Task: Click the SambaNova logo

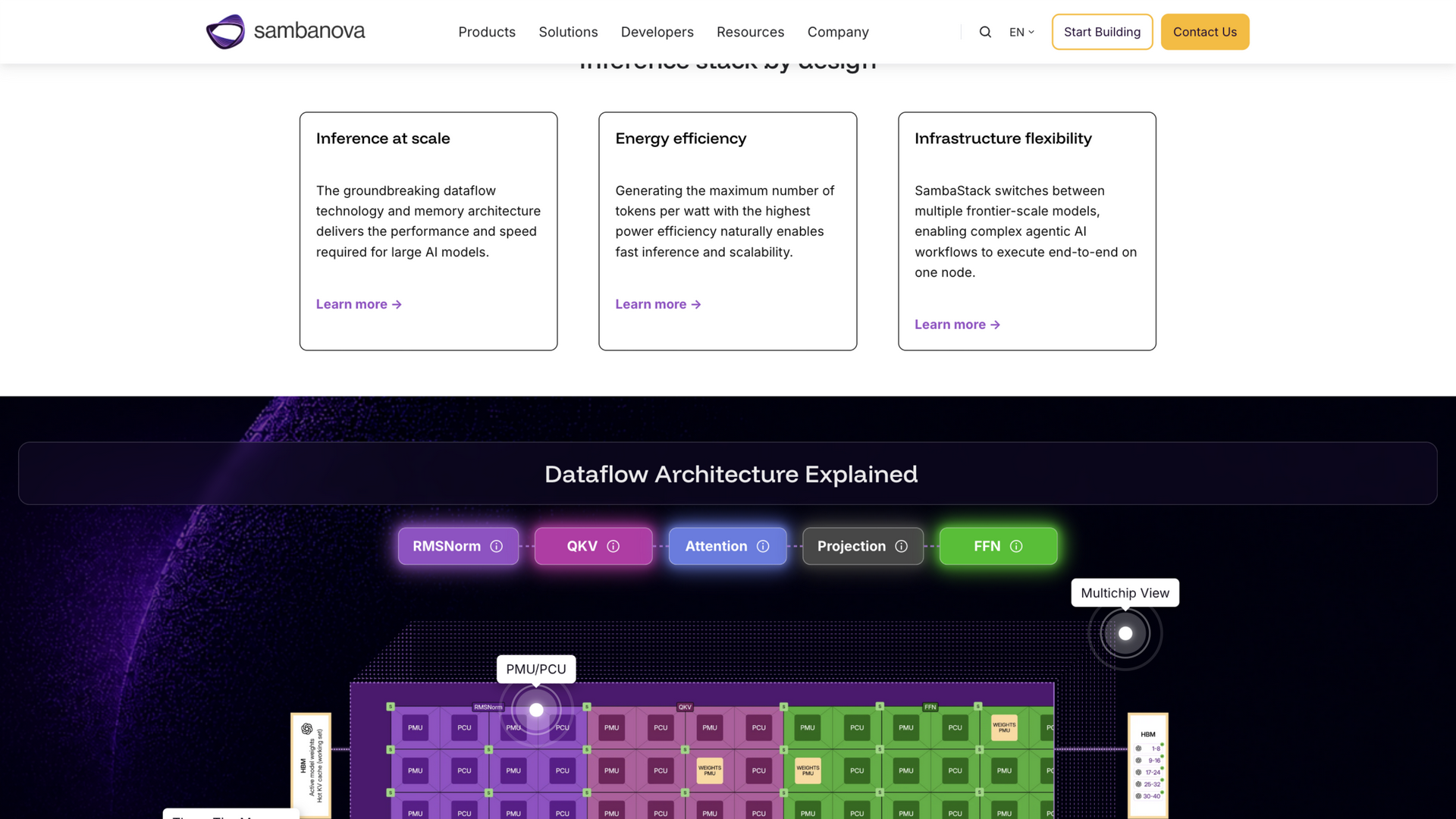Action: click(285, 32)
